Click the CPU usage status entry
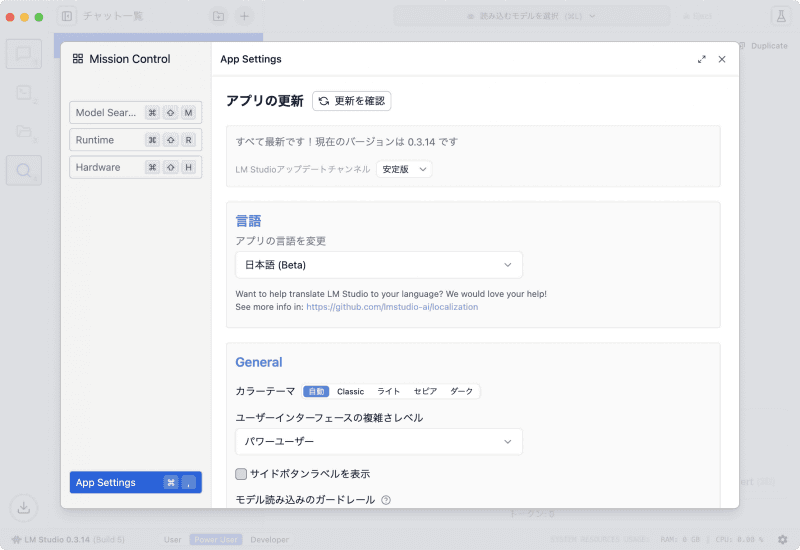This screenshot has height=550, width=800. coord(739,539)
